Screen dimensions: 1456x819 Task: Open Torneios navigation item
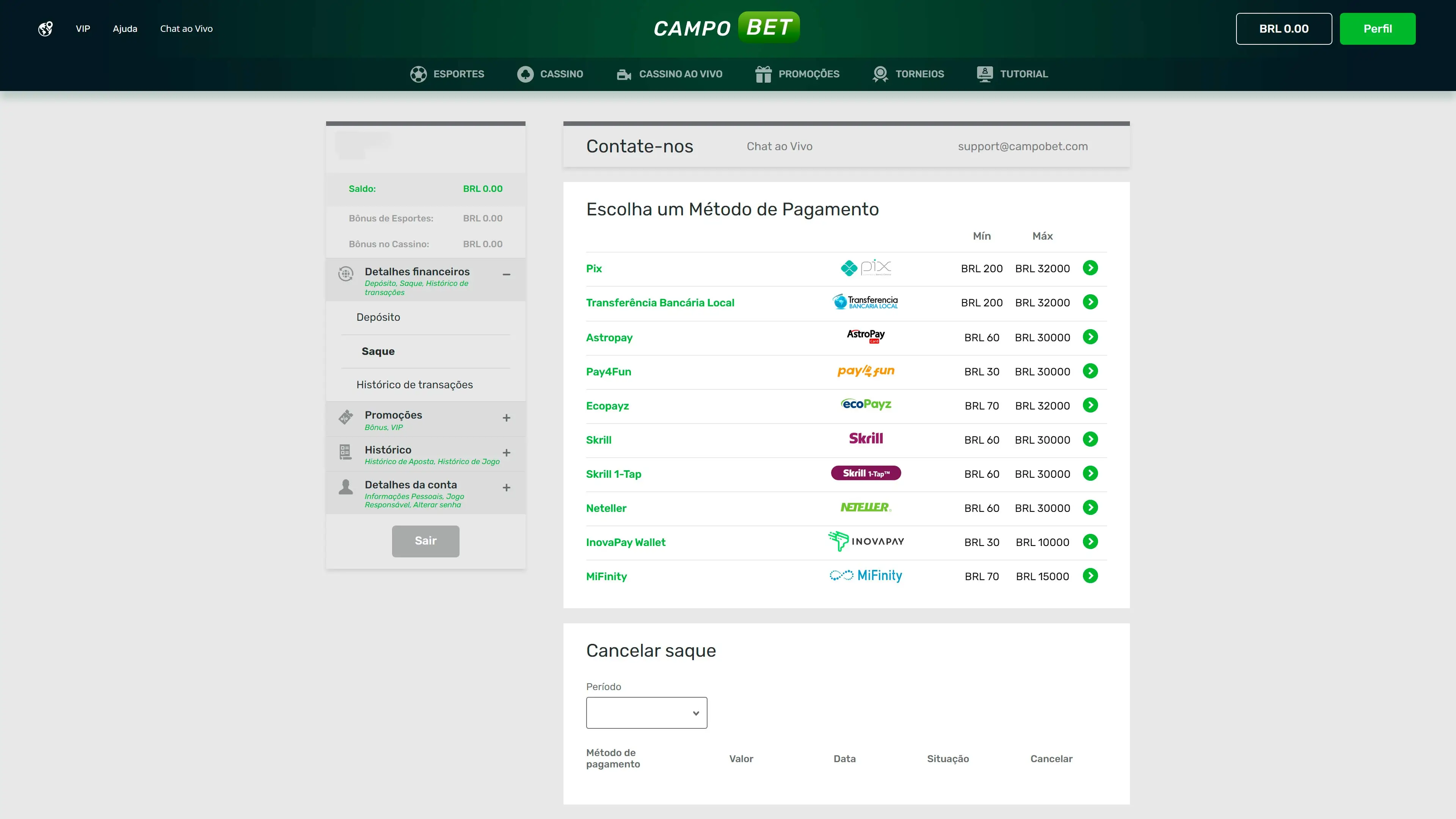tap(908, 74)
